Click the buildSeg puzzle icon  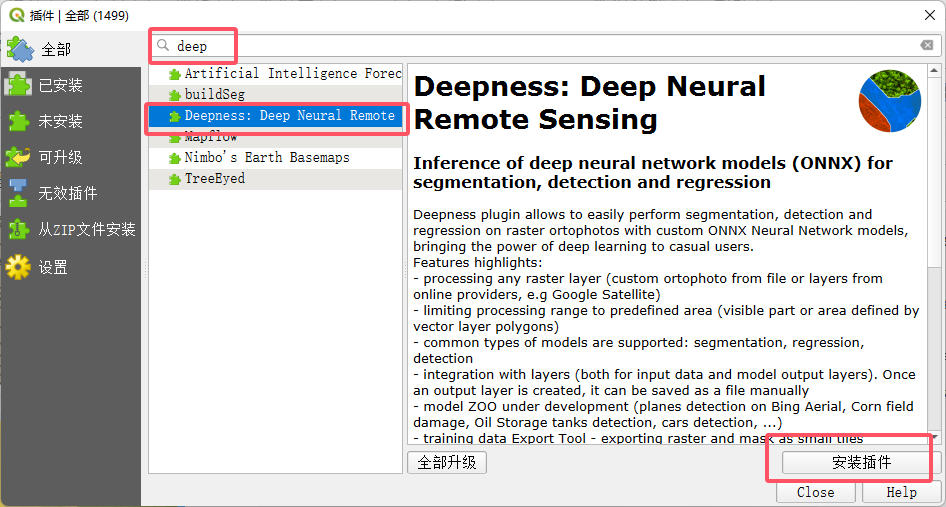[x=175, y=95]
